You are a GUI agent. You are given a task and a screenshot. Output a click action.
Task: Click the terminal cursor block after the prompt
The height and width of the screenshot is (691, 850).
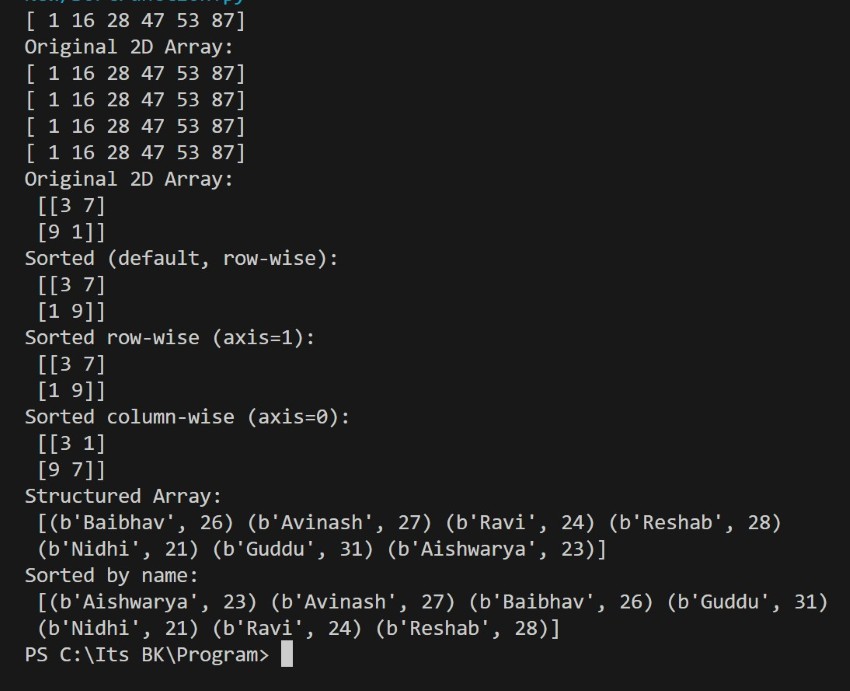[x=287, y=654]
